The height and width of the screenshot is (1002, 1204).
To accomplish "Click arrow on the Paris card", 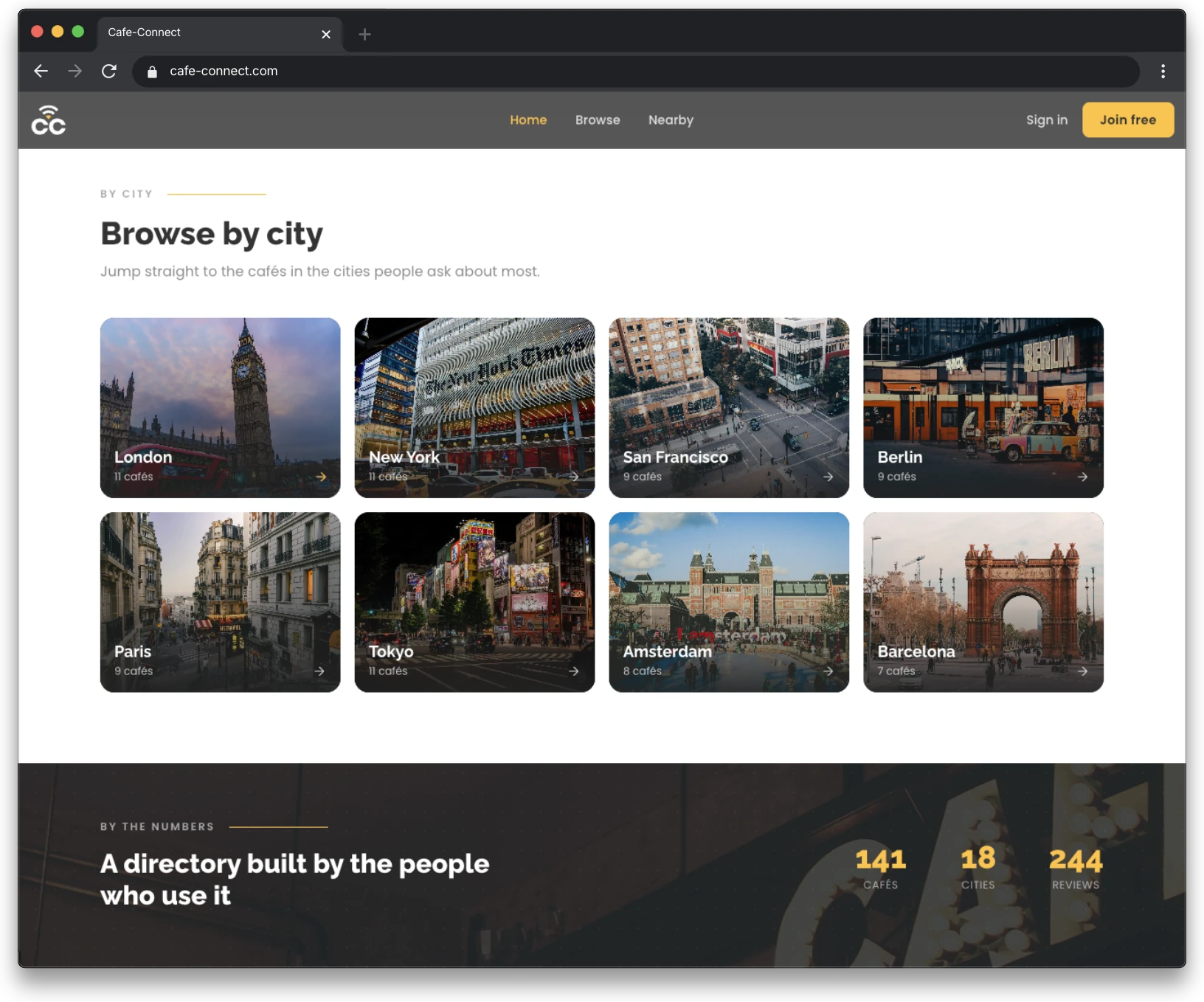I will point(319,671).
